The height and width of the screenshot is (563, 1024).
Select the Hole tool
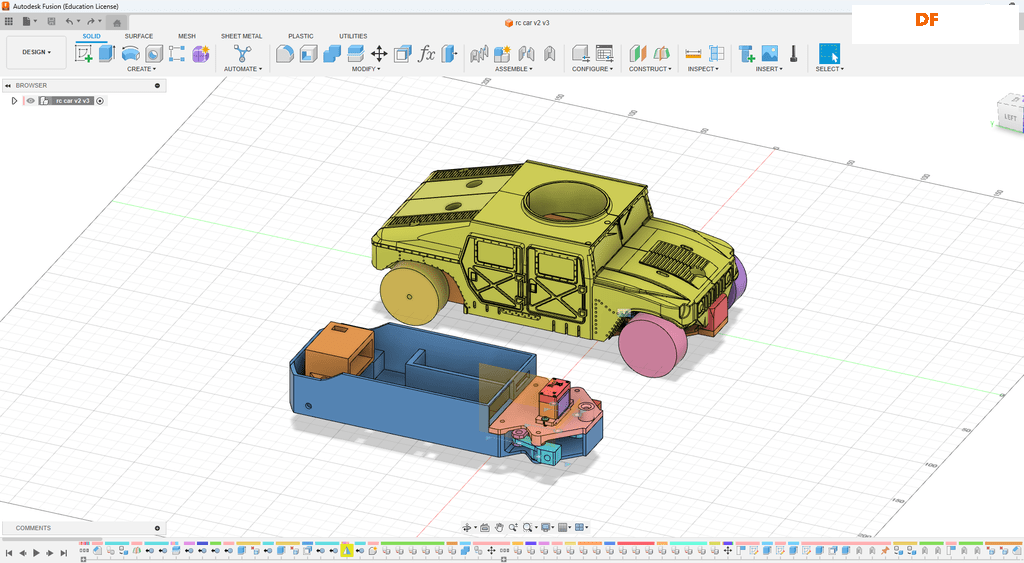click(x=154, y=54)
